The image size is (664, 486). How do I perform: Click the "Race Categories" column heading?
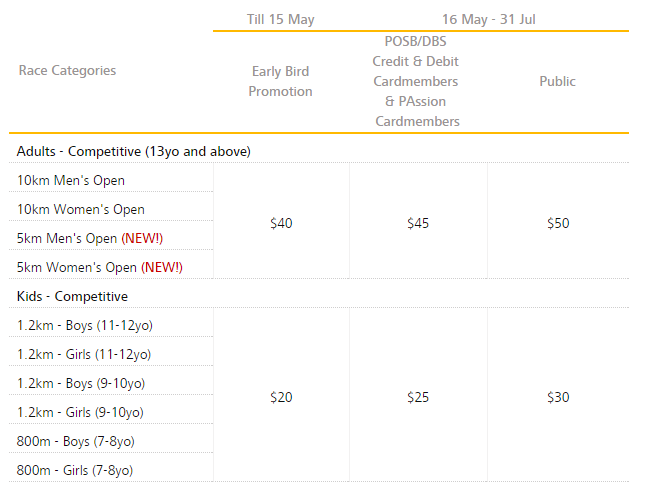(67, 71)
